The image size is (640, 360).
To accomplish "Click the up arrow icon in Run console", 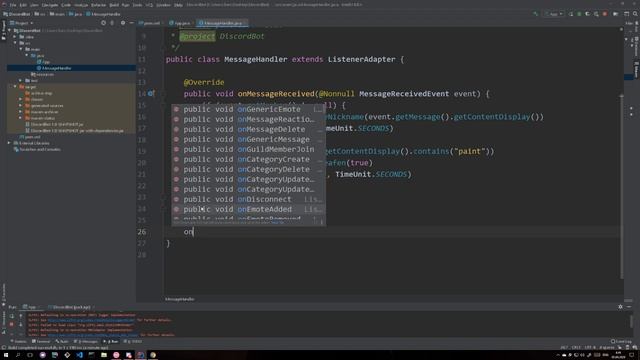I will [x=21, y=316].
